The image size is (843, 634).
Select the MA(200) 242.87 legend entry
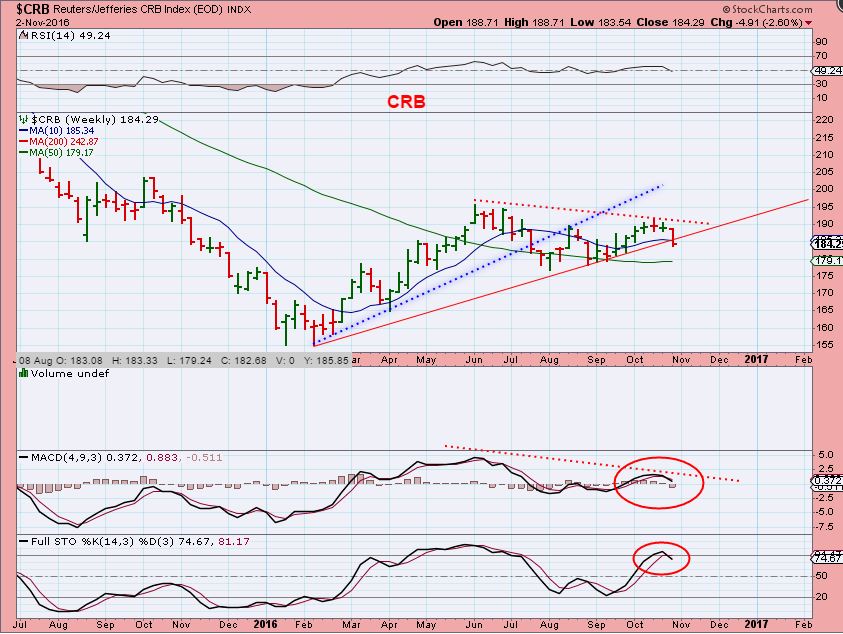coord(59,141)
